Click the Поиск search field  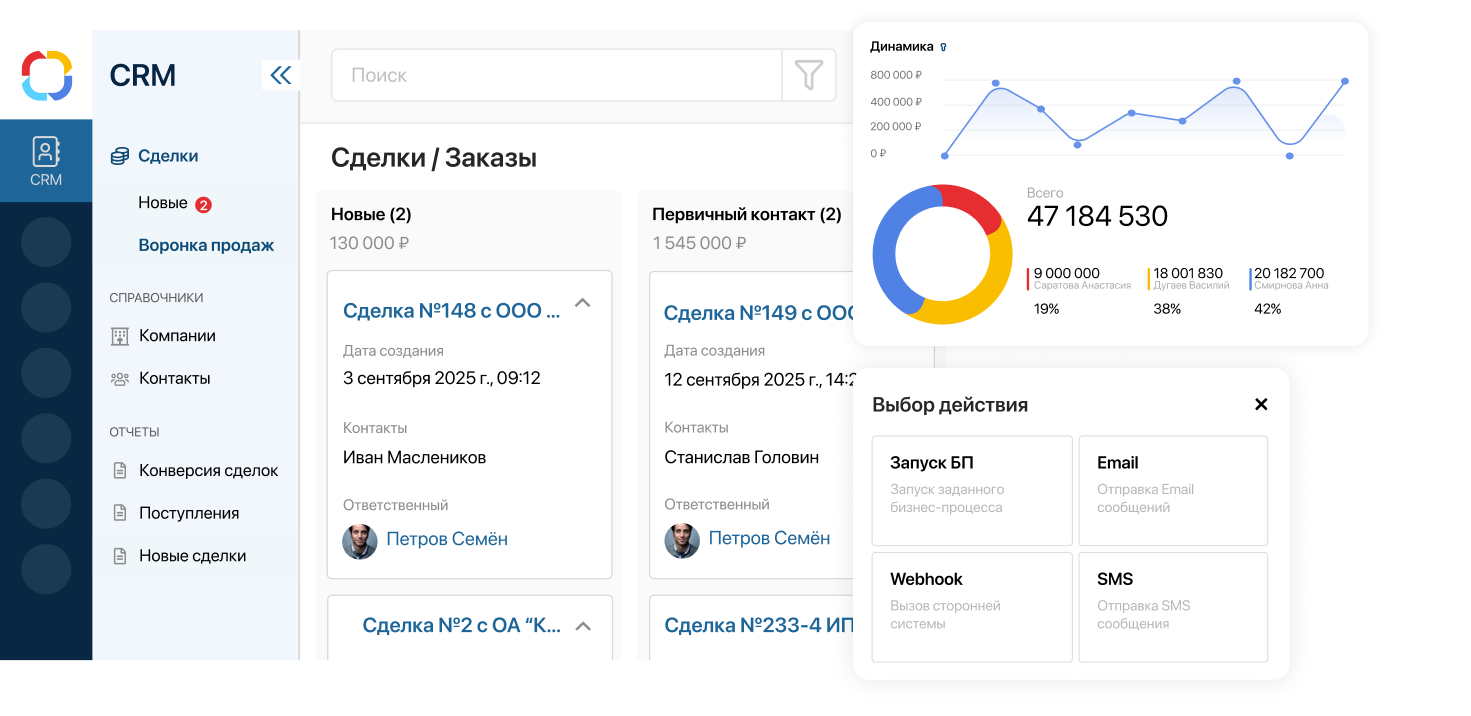coord(556,75)
